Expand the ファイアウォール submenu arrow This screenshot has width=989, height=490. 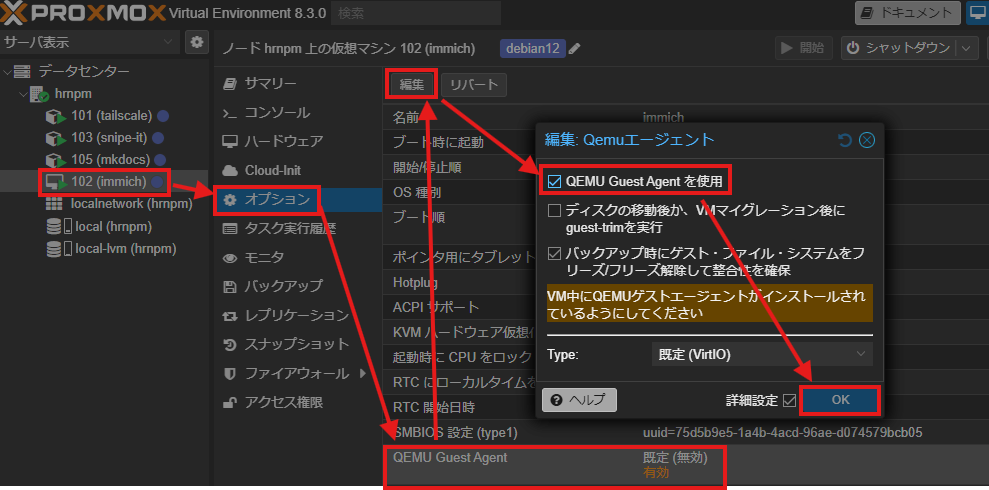[x=363, y=373]
